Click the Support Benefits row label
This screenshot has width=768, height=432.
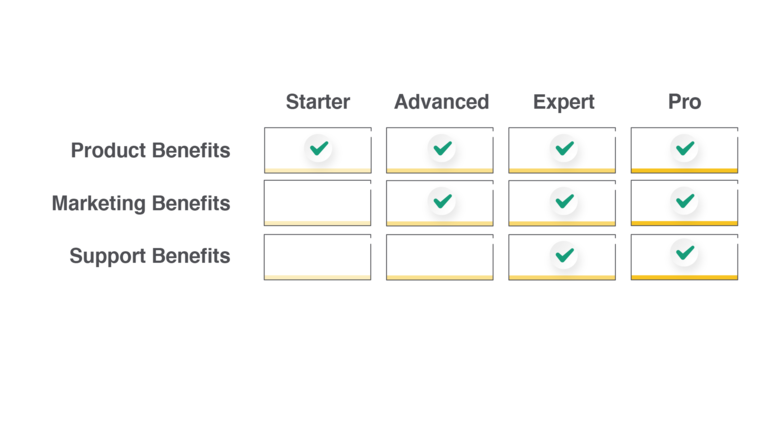pos(150,256)
